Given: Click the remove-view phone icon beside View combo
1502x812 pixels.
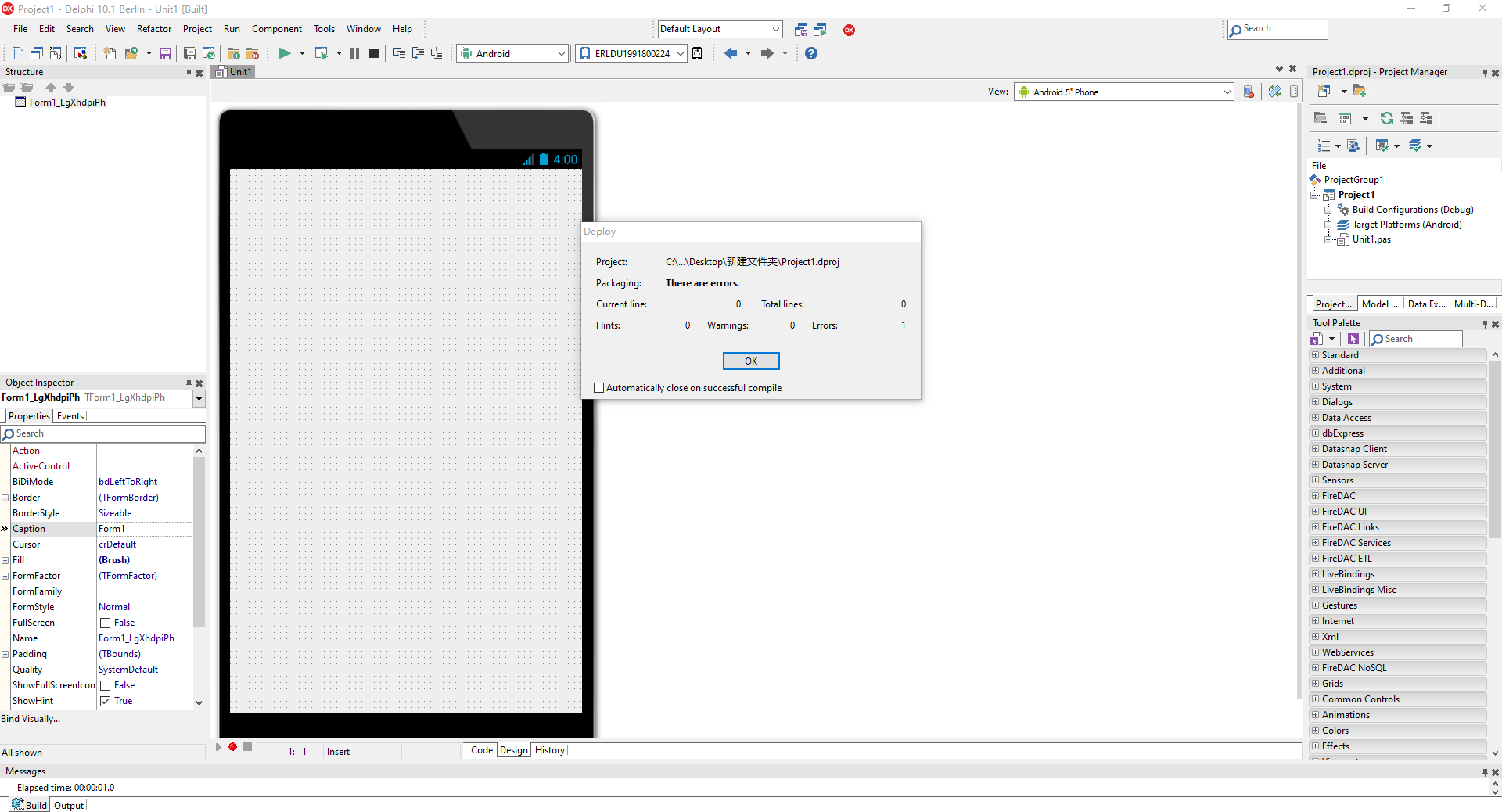Looking at the screenshot, I should tap(1249, 92).
